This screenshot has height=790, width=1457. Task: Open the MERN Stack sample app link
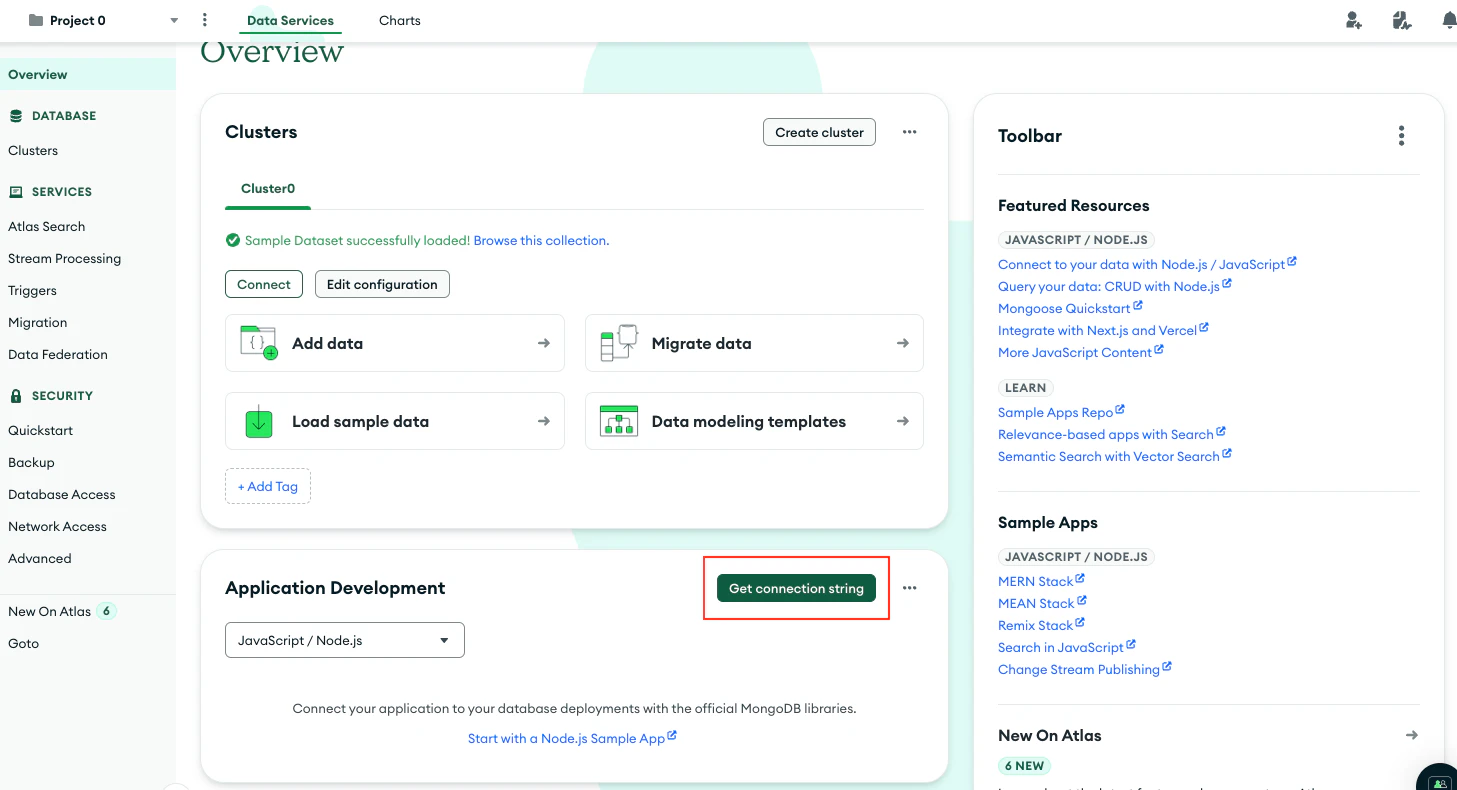1041,581
